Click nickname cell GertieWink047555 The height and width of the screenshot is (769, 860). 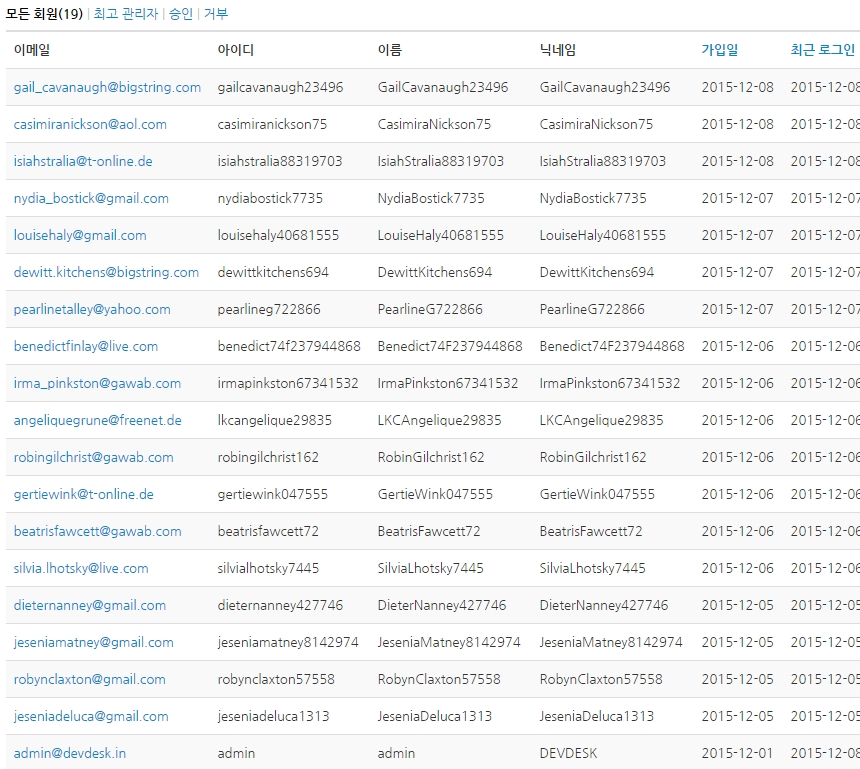tap(597, 495)
